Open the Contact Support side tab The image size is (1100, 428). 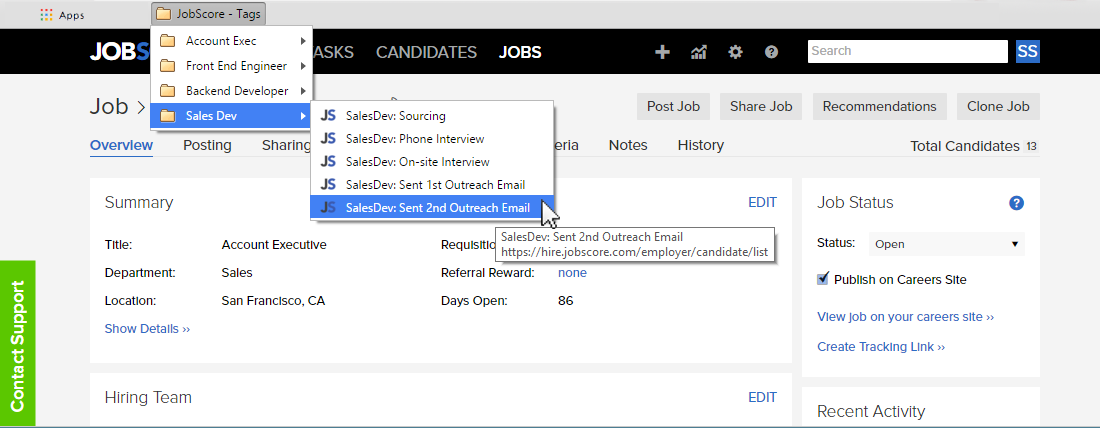tap(18, 343)
